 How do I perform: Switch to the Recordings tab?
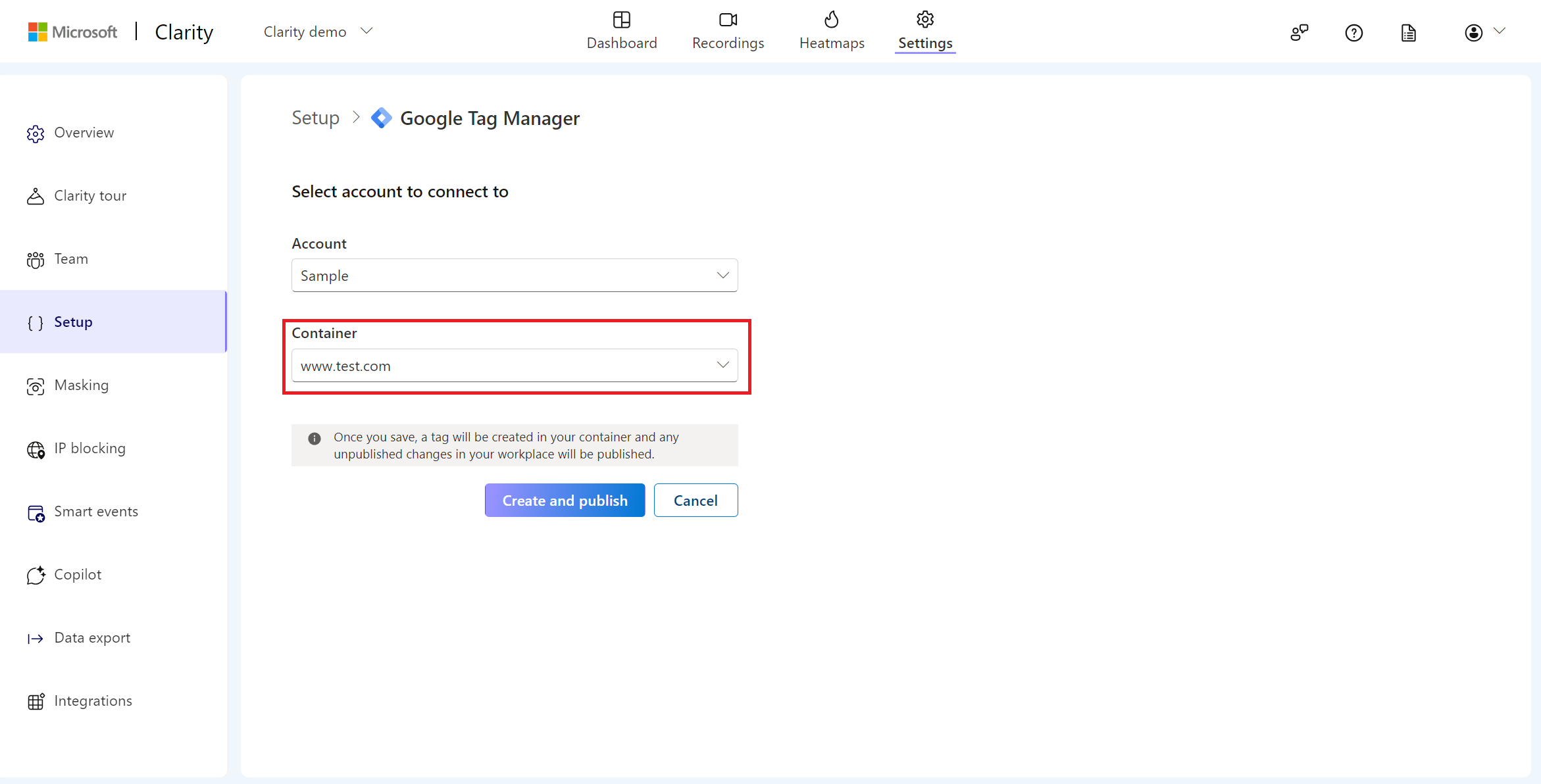tap(728, 31)
